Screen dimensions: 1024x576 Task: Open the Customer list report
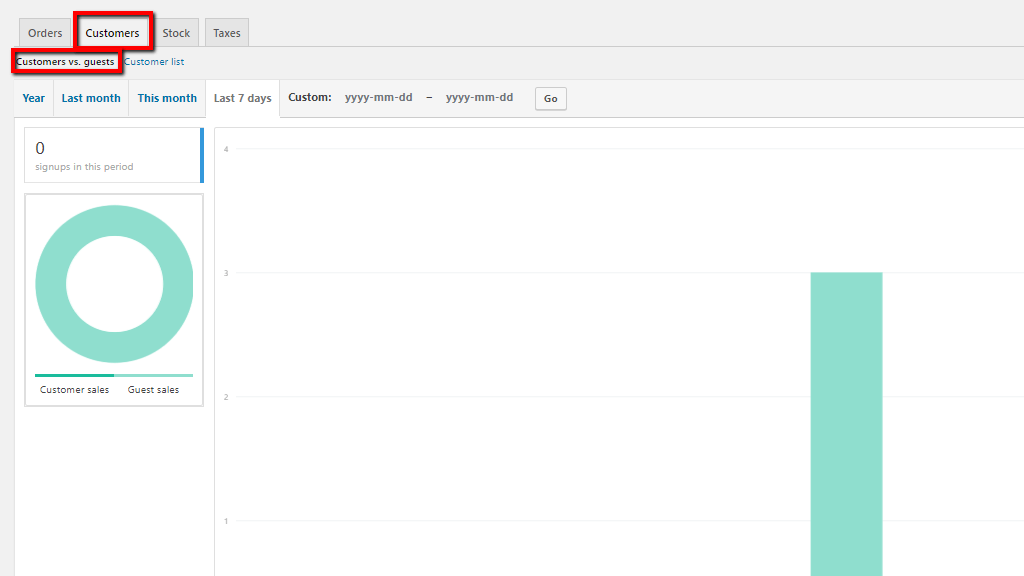[154, 62]
